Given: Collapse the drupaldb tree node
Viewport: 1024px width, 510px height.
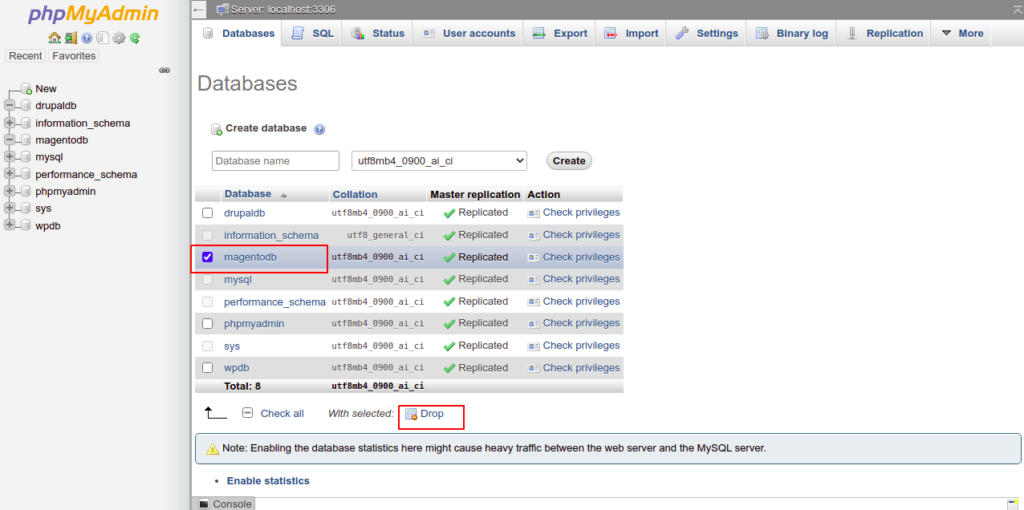Looking at the screenshot, I should (9, 106).
